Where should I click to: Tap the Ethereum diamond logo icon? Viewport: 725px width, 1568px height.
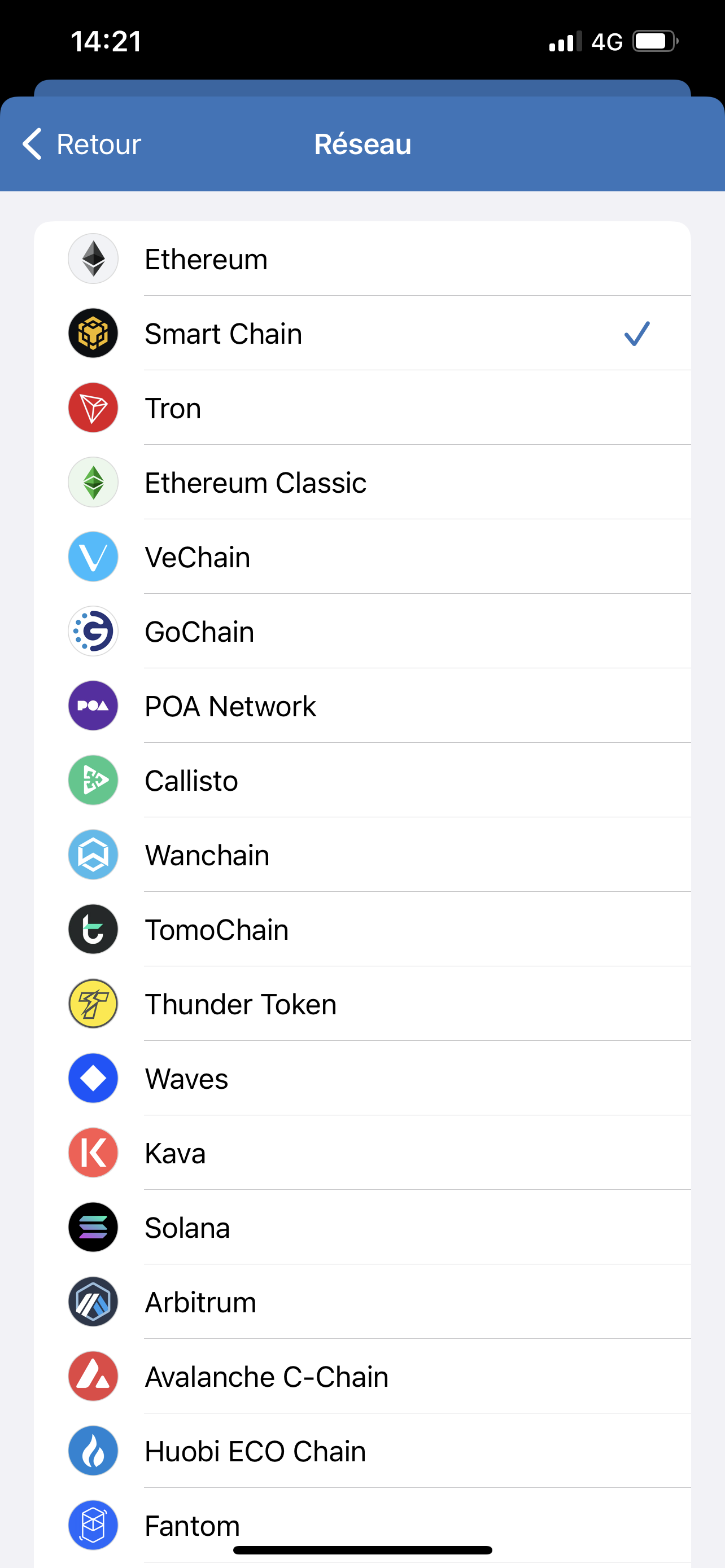tap(93, 259)
